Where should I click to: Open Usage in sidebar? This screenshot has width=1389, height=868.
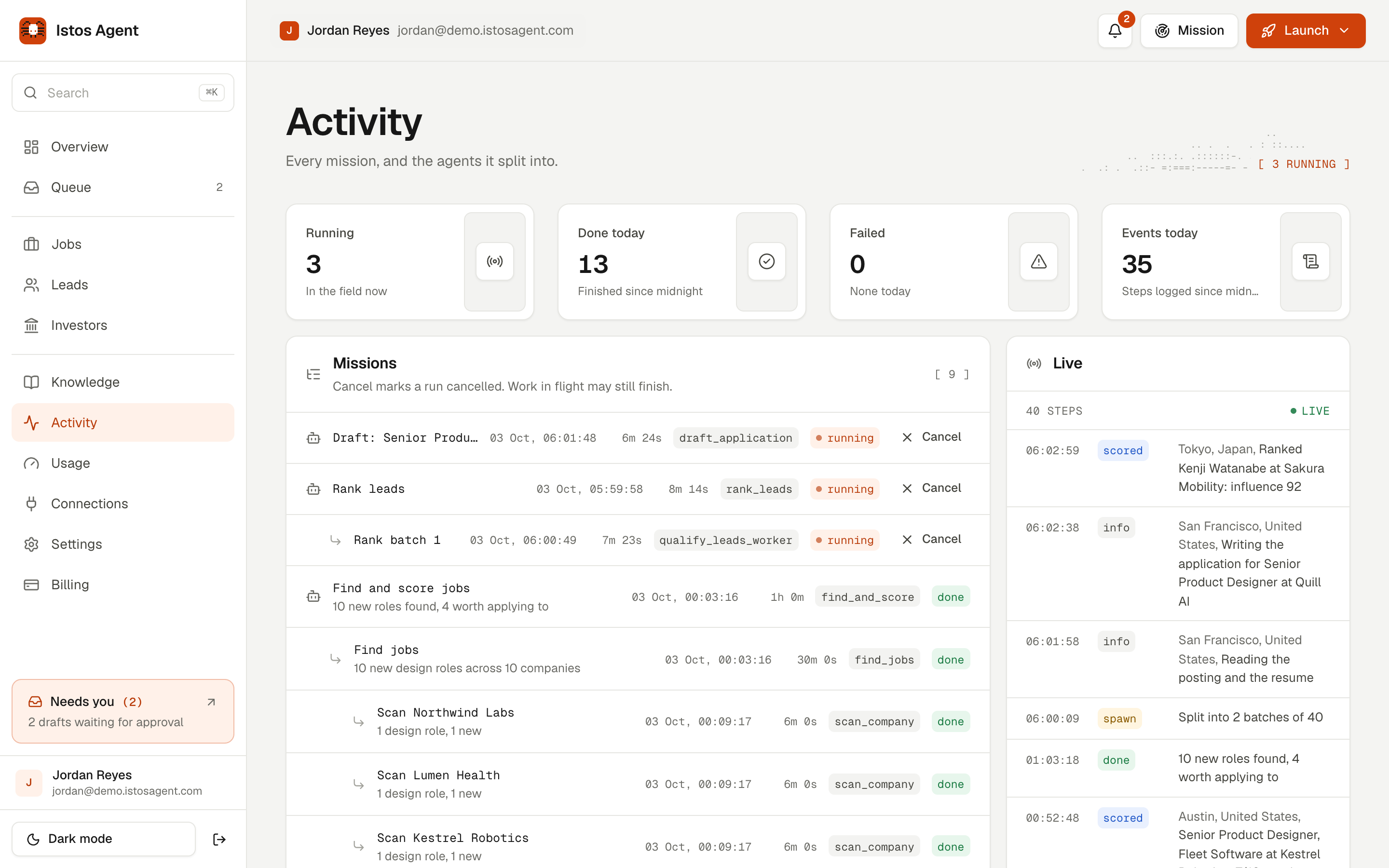(123, 463)
